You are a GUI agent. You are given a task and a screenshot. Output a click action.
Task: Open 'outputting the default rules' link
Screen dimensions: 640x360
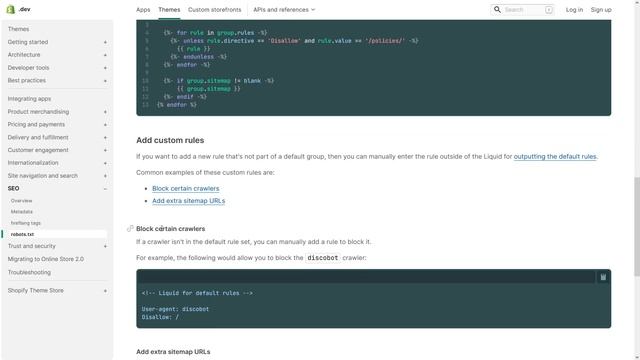(555, 156)
